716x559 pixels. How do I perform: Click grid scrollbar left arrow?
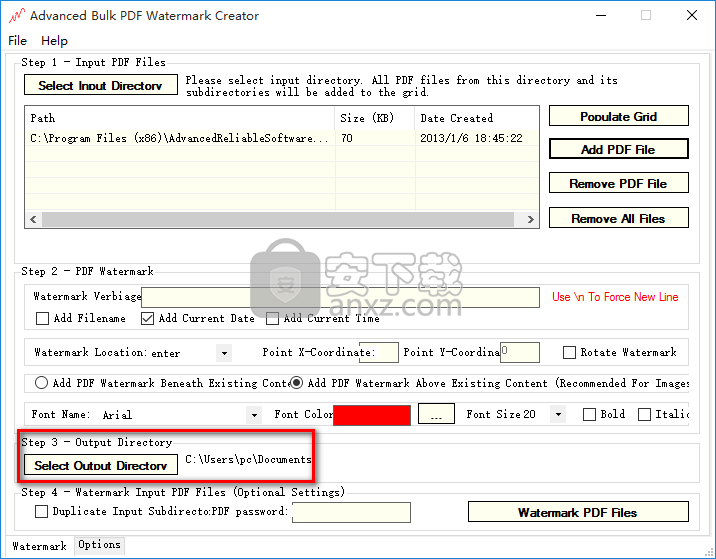[x=33, y=219]
